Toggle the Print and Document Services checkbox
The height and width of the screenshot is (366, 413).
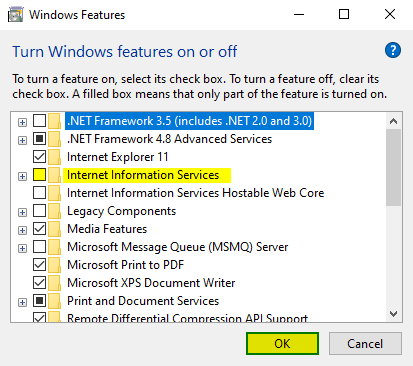(39, 301)
